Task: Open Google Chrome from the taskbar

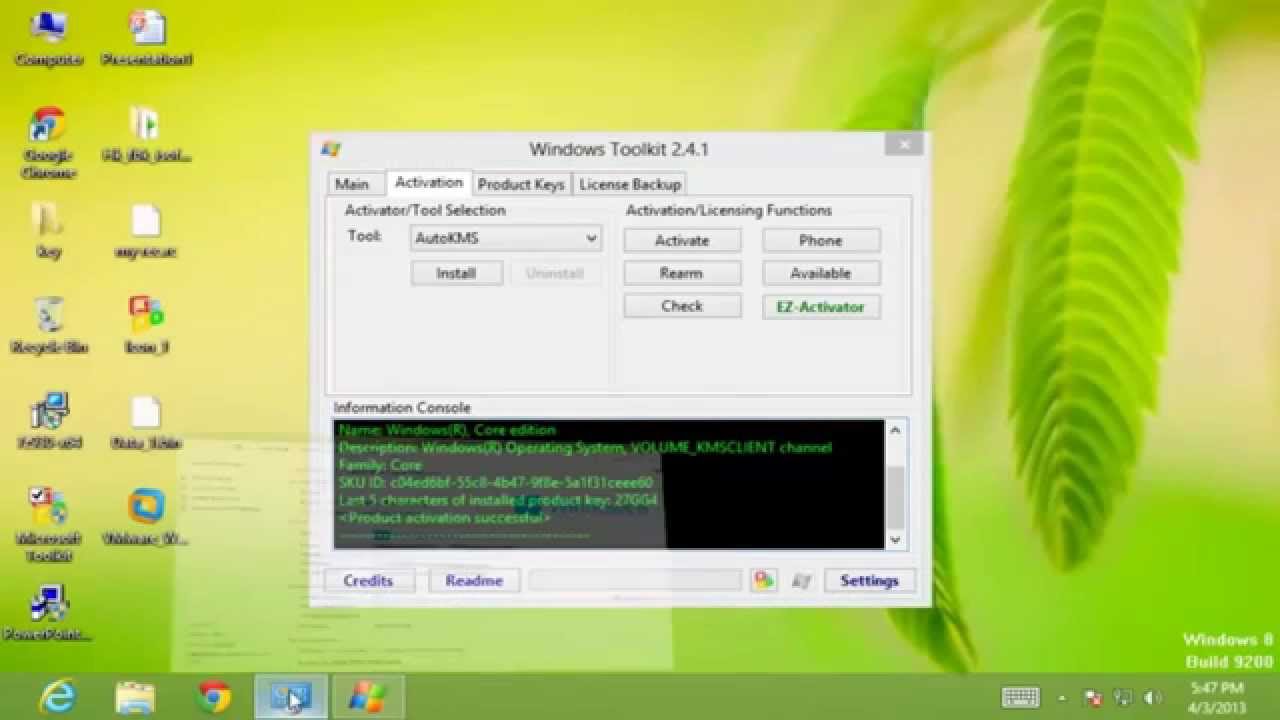Action: coord(213,696)
